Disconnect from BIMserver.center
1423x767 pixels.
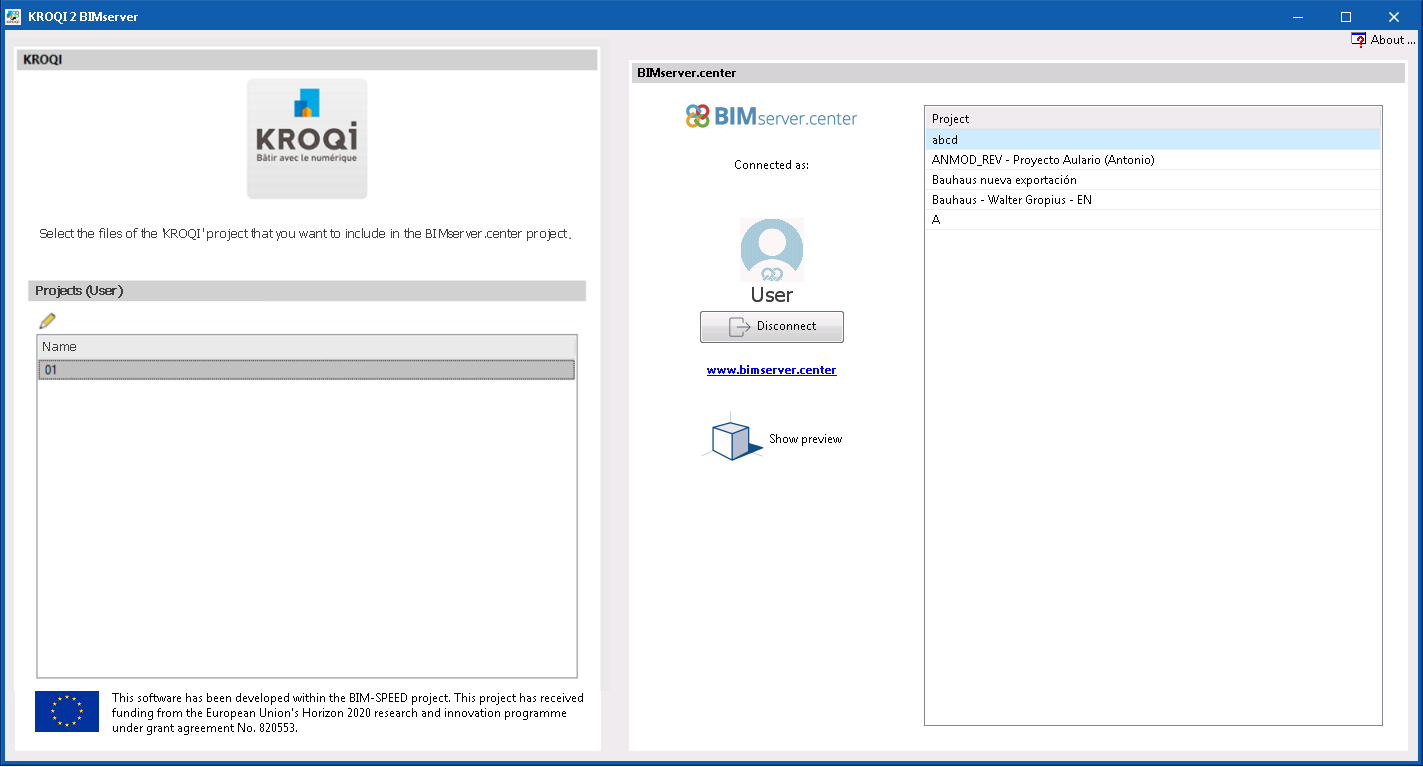pos(771,326)
